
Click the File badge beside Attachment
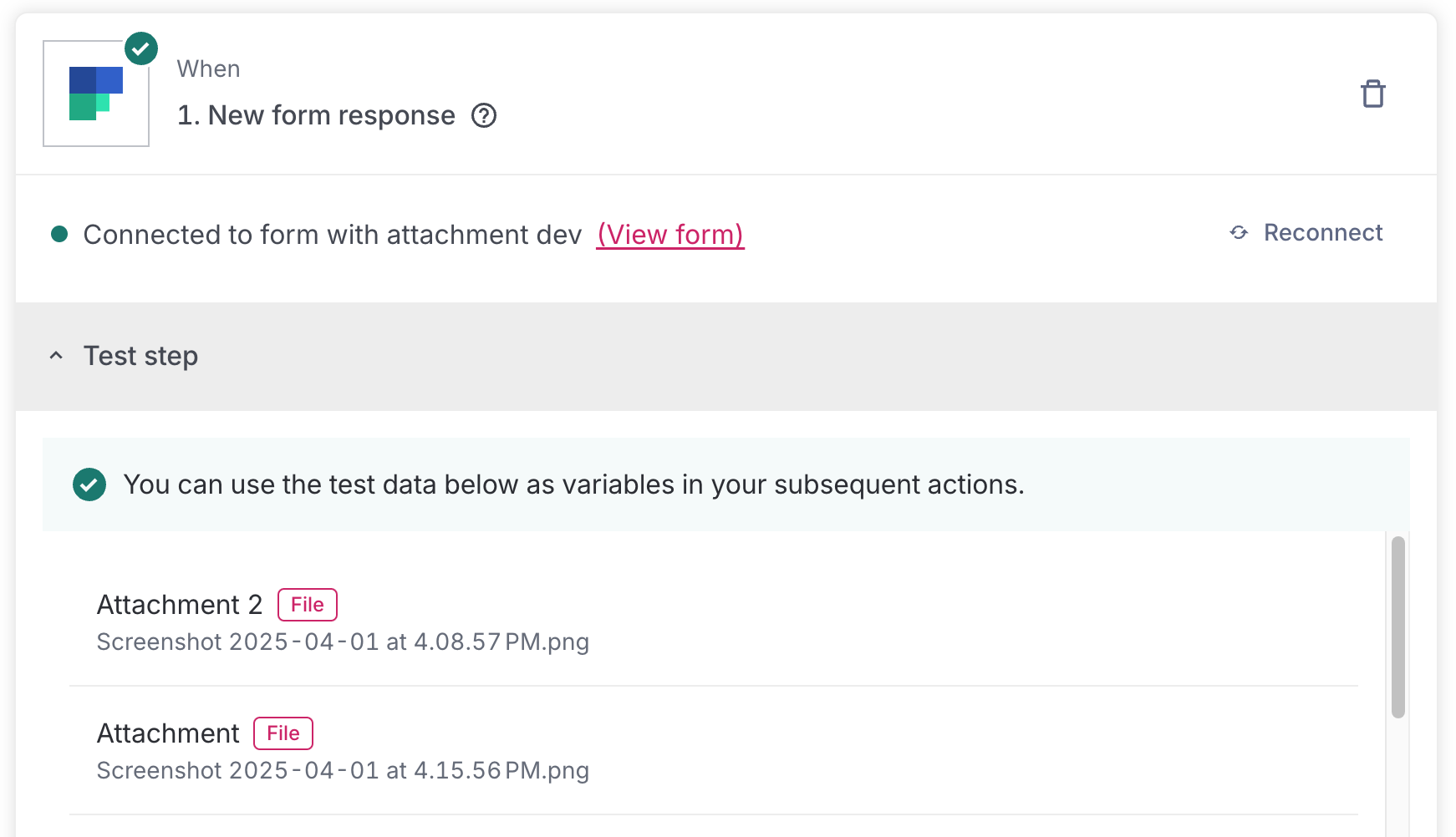pyautogui.click(x=283, y=733)
